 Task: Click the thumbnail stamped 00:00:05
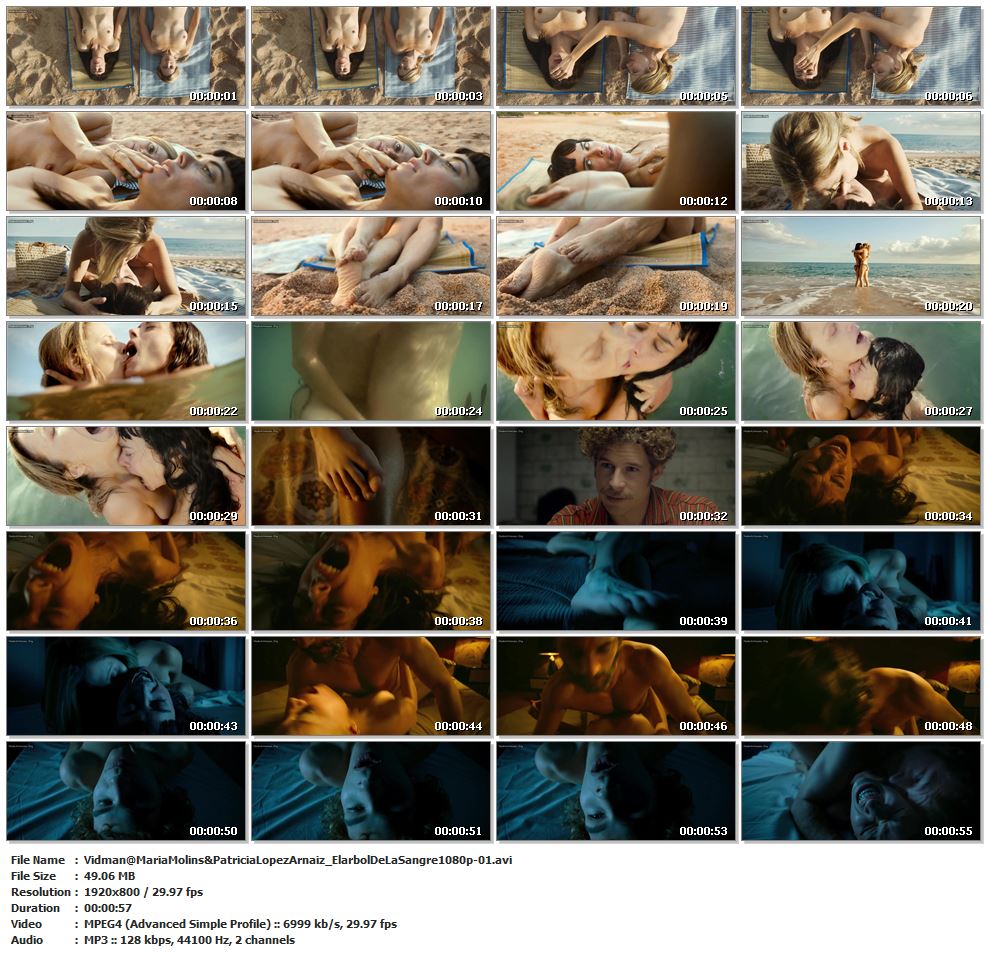(x=616, y=56)
